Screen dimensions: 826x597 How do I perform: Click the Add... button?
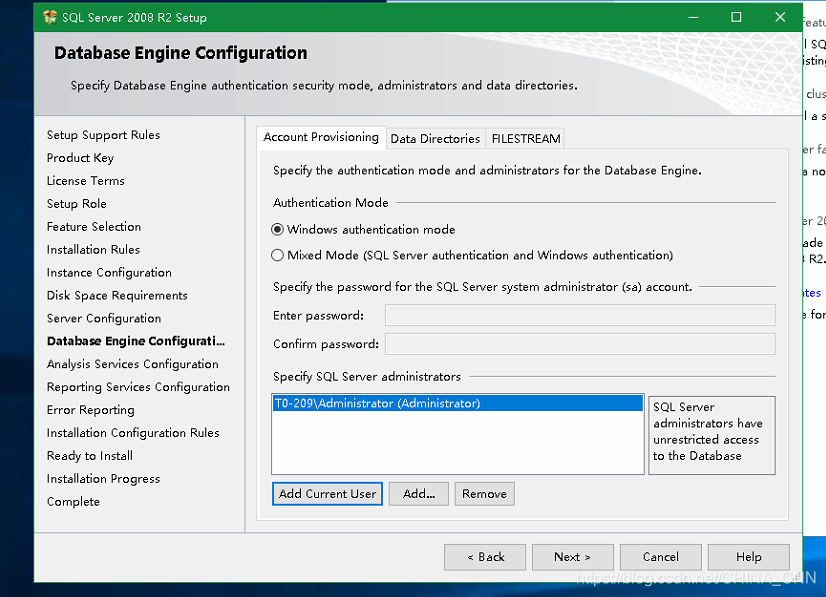pyautogui.click(x=419, y=494)
